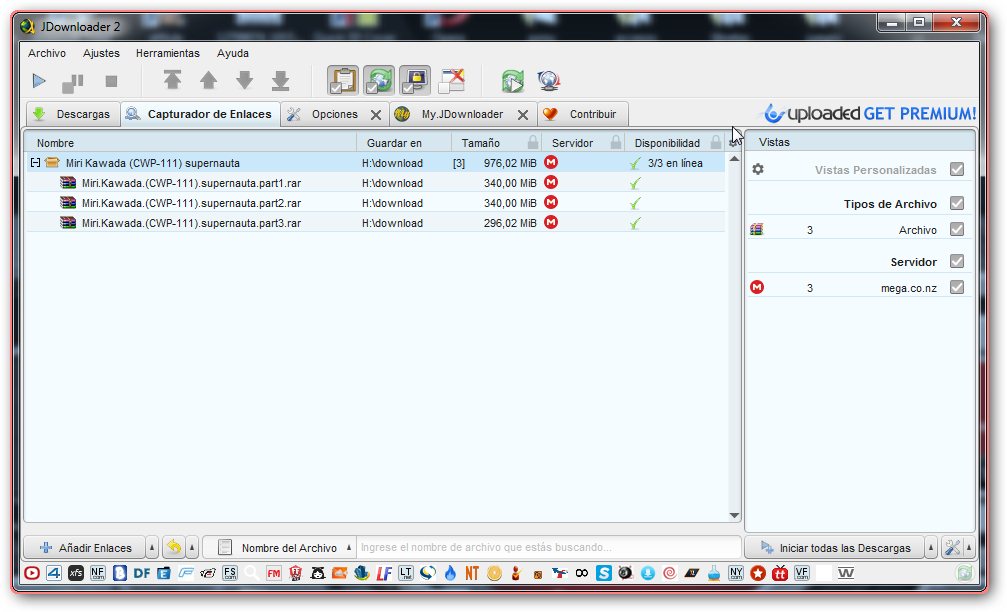The image size is (1007, 612).
Task: Click the red "FM" host icon
Action: pyautogui.click(x=274, y=573)
